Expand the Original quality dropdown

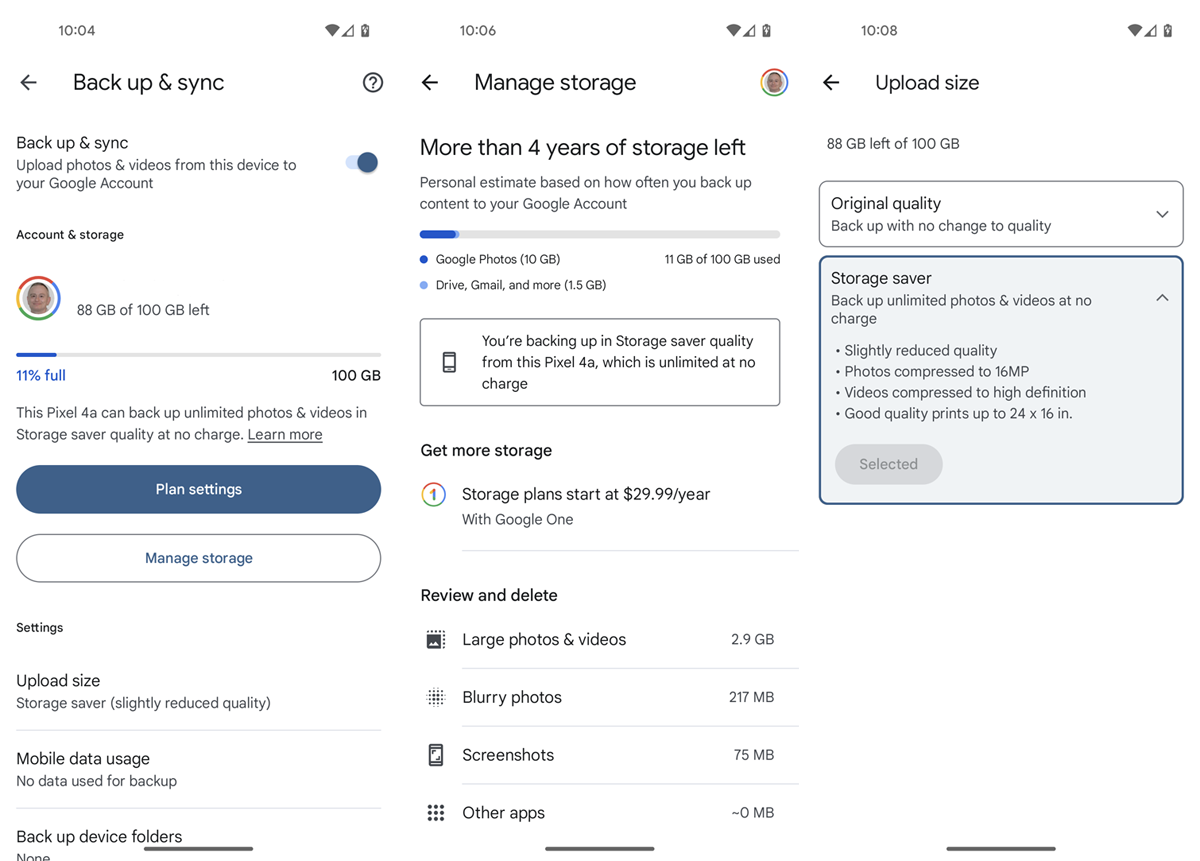click(x=1161, y=214)
